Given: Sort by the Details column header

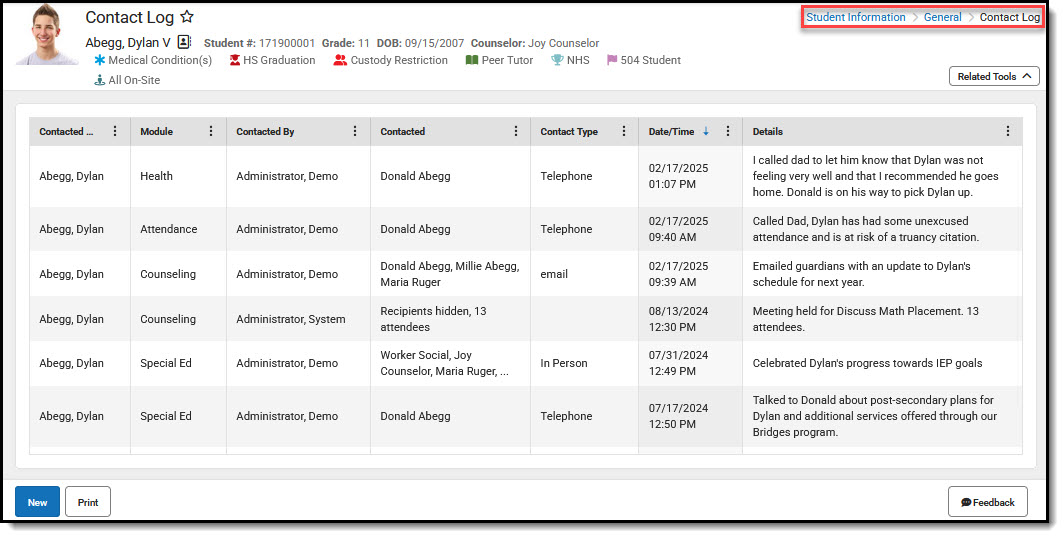Looking at the screenshot, I should click(x=767, y=132).
